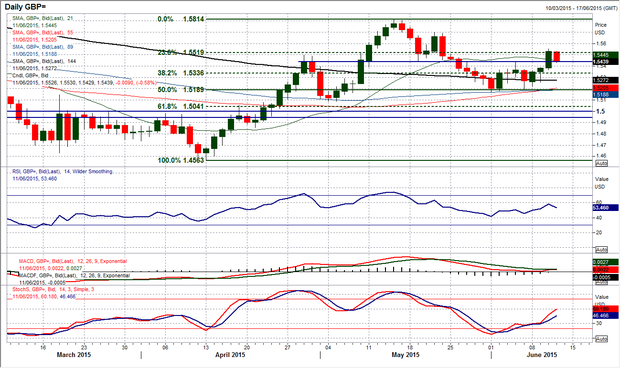
Task: Click the 0.0027 MACD value tag
Action: pyautogui.click(x=606, y=262)
